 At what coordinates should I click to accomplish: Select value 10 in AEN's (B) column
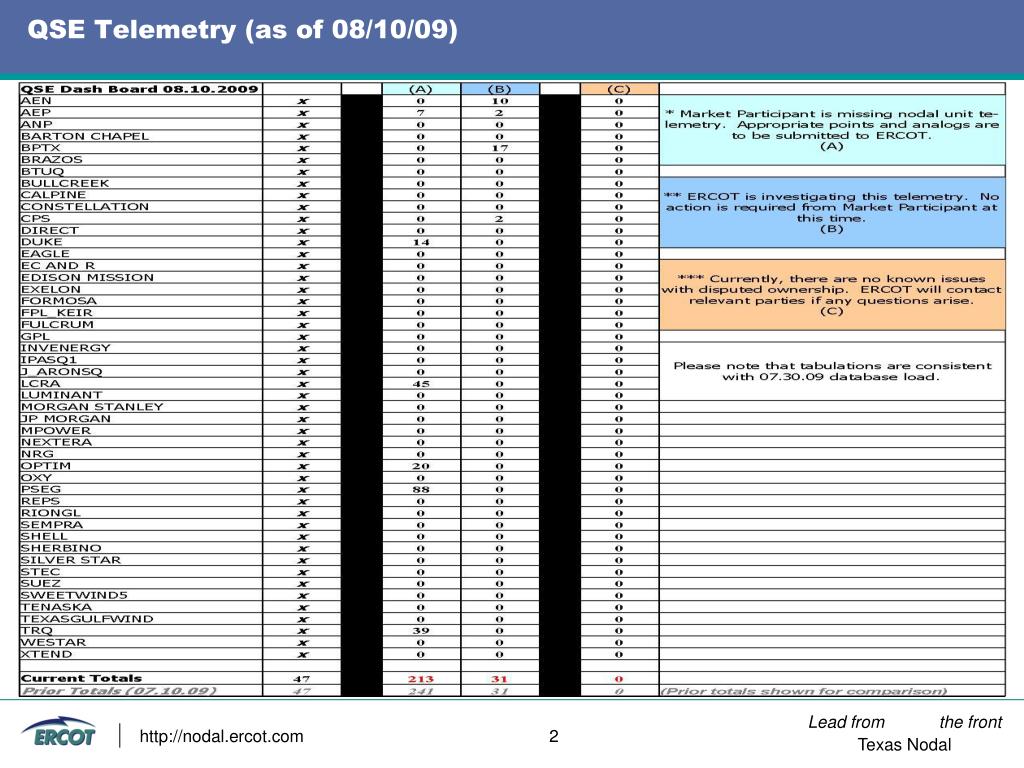point(500,101)
